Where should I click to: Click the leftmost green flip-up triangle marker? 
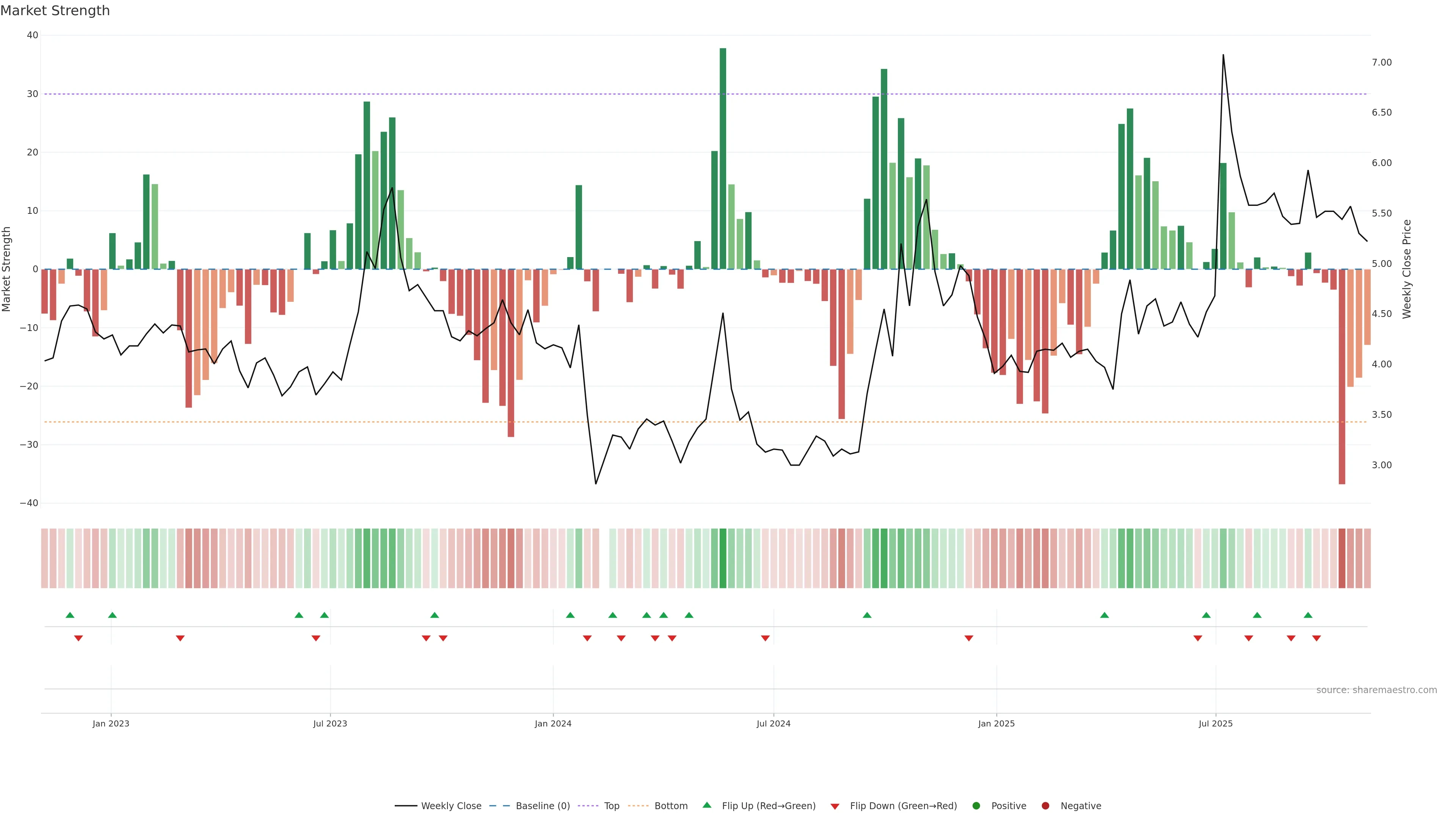tap(70, 615)
